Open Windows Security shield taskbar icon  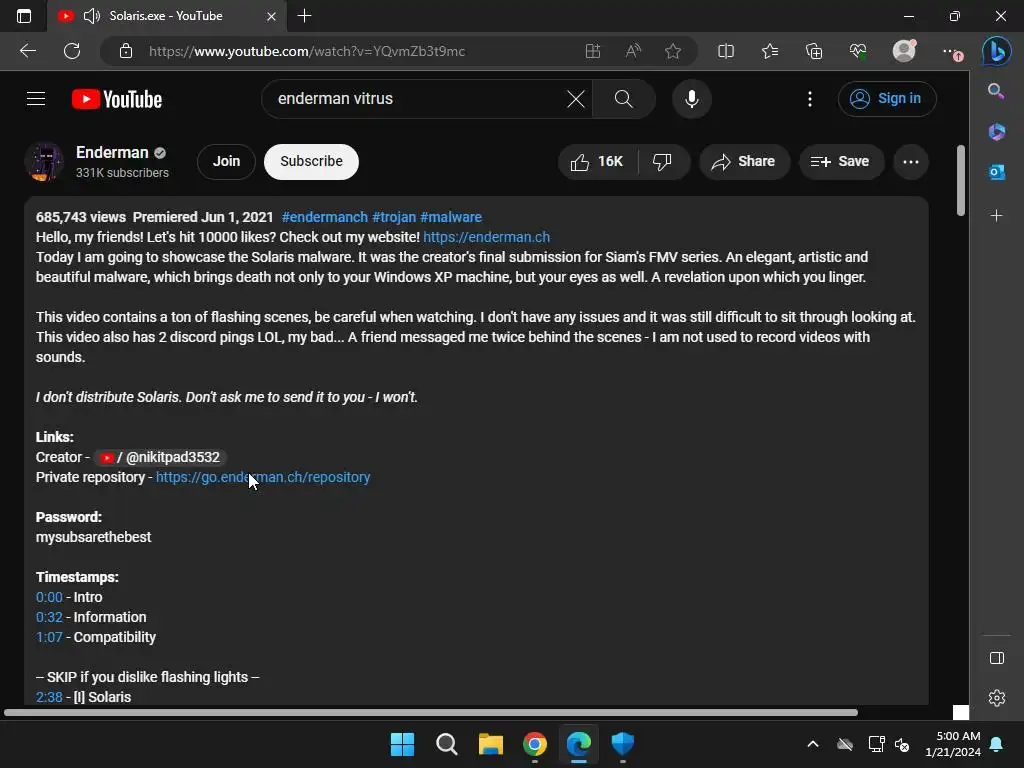623,744
